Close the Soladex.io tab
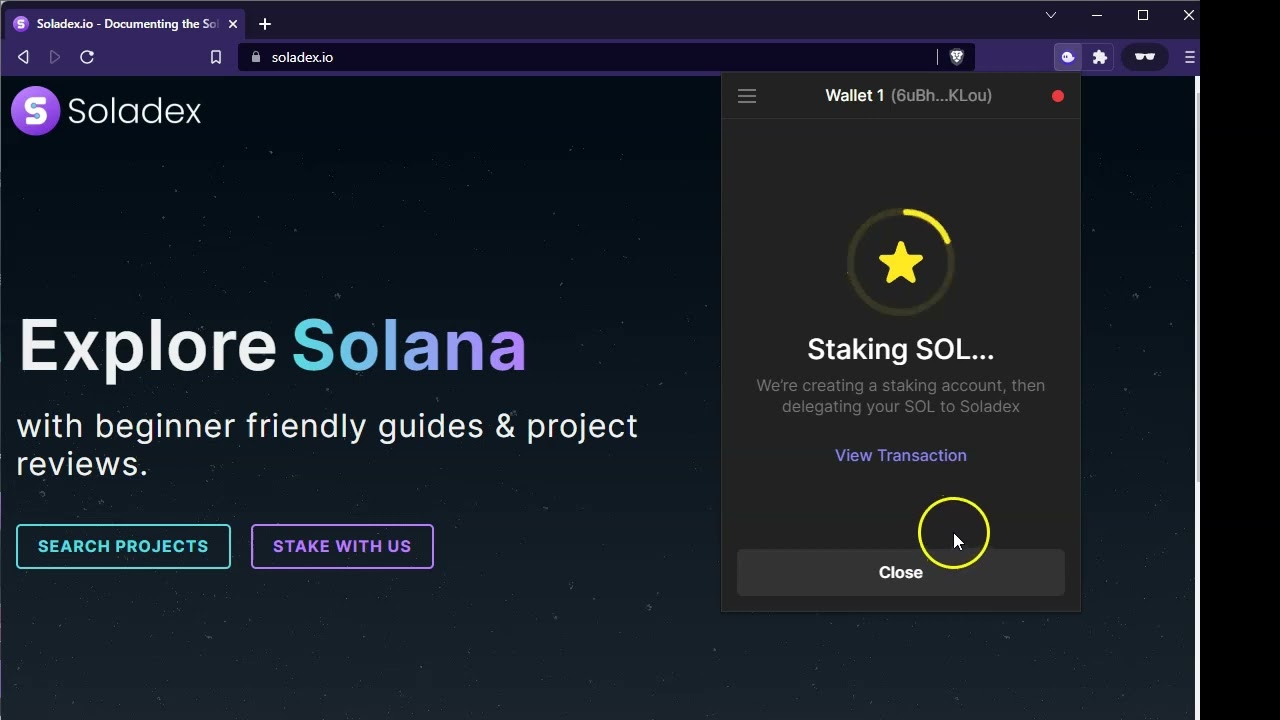The image size is (1280, 720). (233, 24)
